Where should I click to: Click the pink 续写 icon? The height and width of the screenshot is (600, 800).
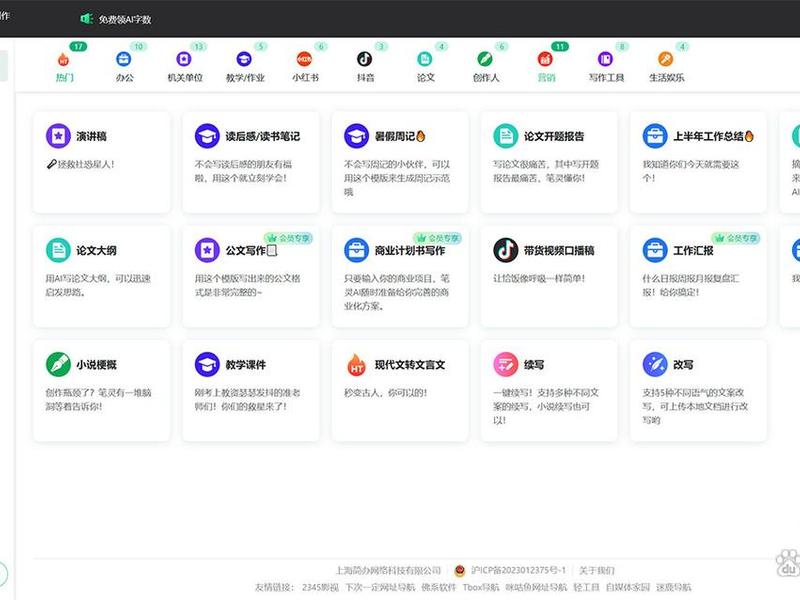pos(506,365)
